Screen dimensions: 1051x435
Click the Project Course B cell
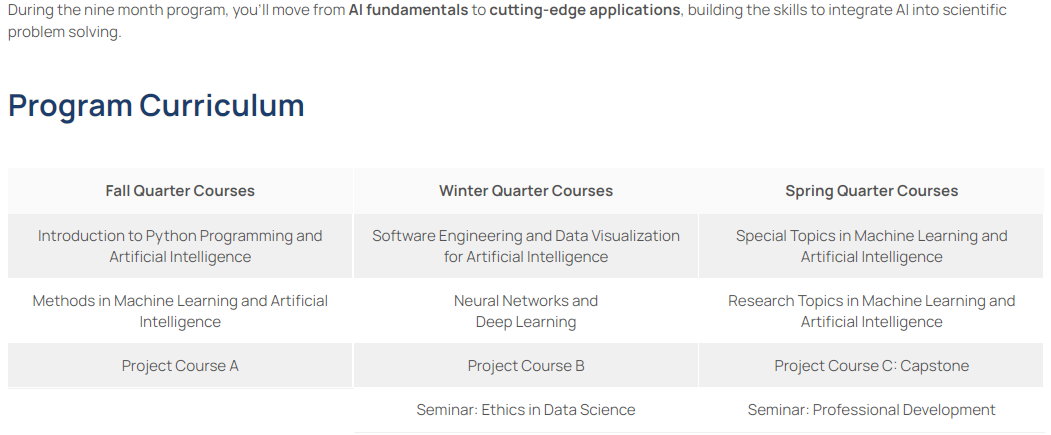(x=526, y=366)
